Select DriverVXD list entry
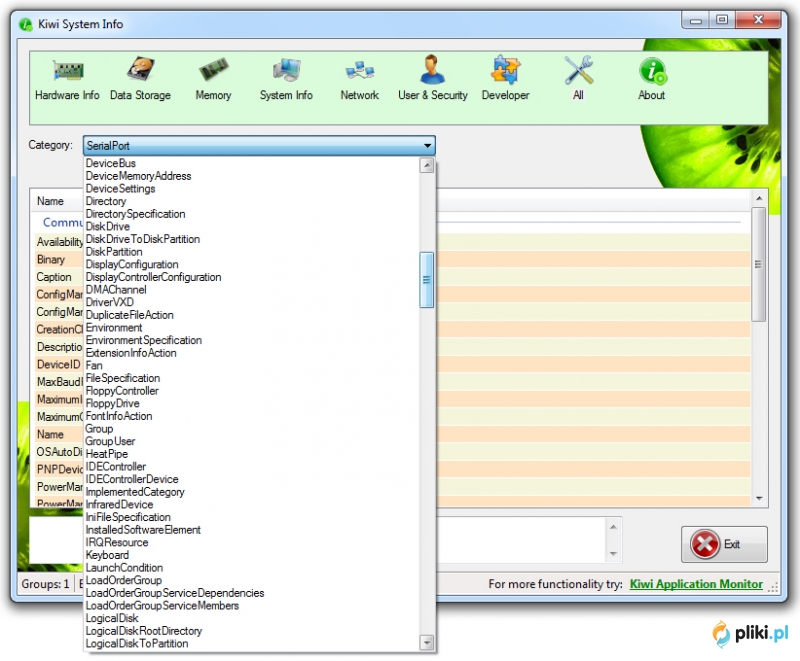 252,302
